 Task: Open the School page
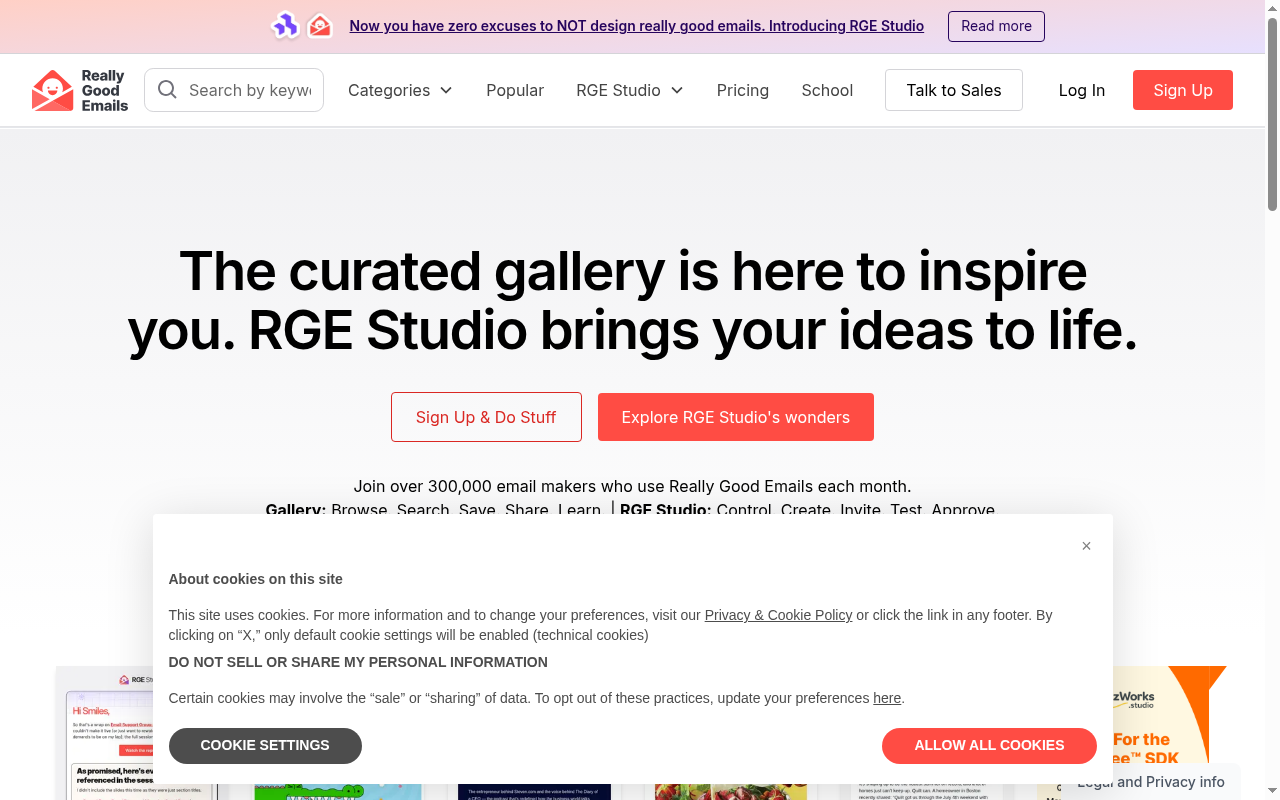827,90
